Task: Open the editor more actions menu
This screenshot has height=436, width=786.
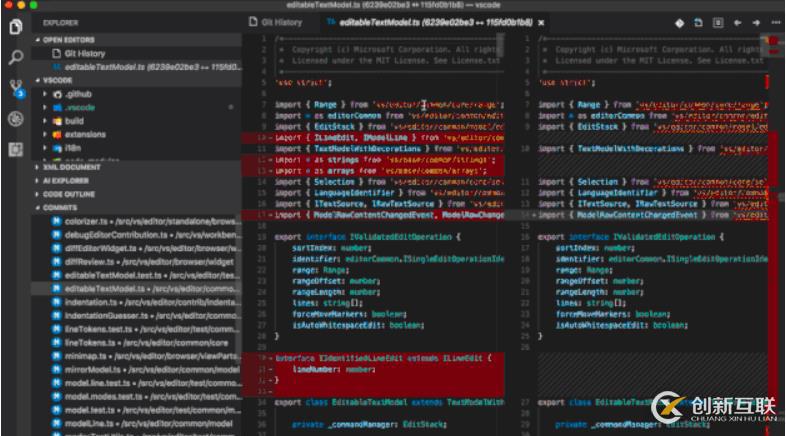Action: pyautogui.click(x=775, y=23)
